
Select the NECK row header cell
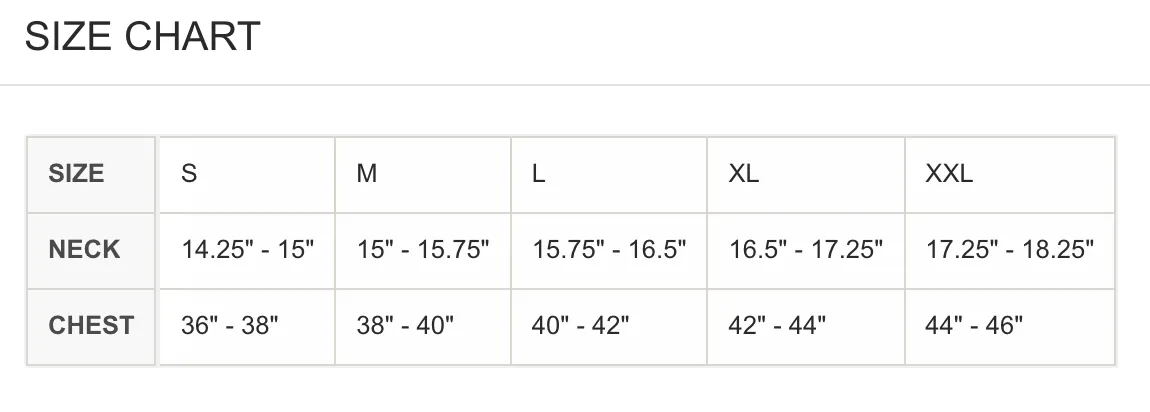(x=92, y=251)
